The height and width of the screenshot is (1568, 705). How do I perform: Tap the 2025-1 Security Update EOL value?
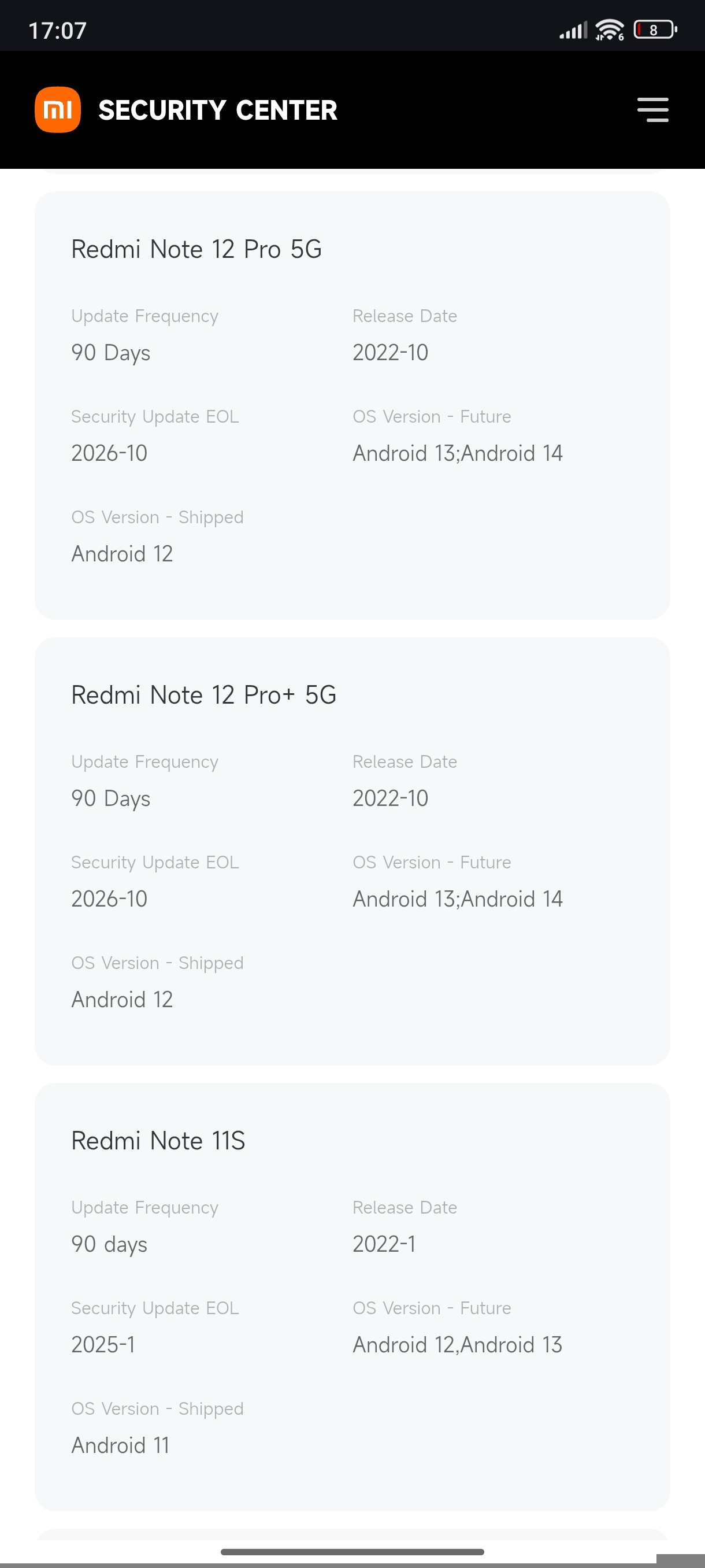[103, 1344]
